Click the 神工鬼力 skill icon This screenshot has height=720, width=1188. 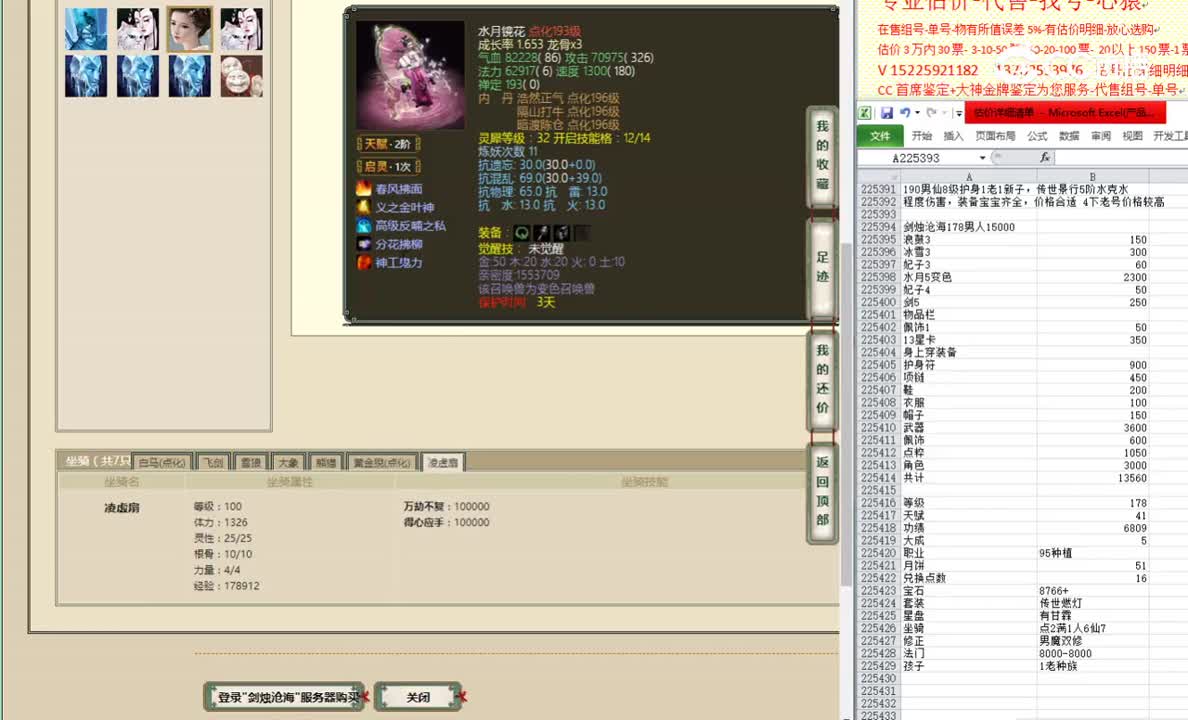[364, 262]
